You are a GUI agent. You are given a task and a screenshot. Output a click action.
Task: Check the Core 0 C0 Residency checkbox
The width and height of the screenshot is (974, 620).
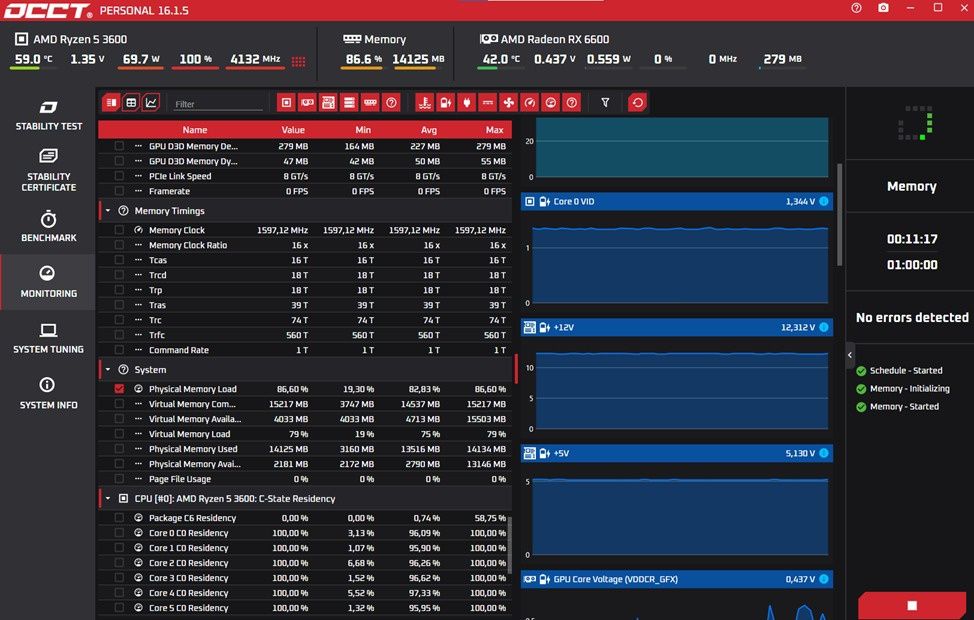pos(119,533)
